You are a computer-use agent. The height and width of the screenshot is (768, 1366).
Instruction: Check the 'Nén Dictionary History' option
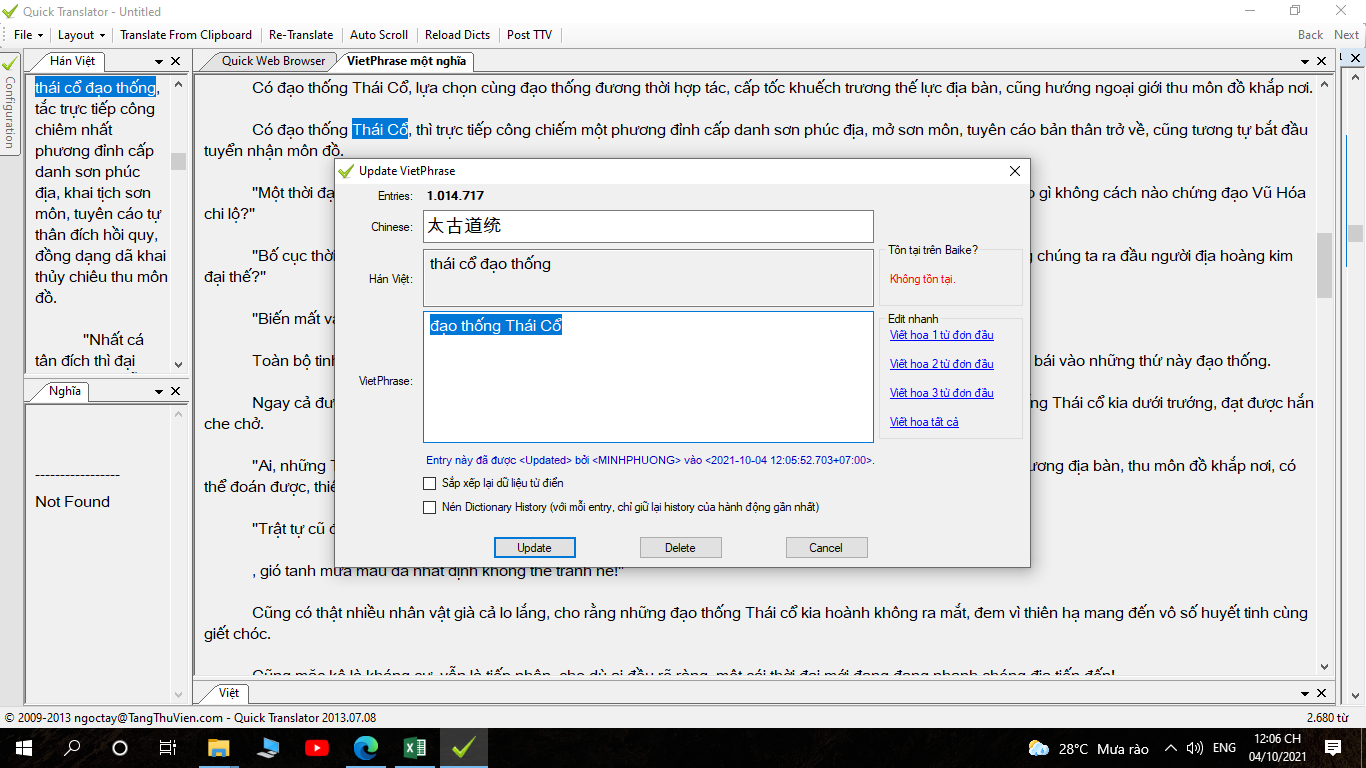(x=429, y=507)
